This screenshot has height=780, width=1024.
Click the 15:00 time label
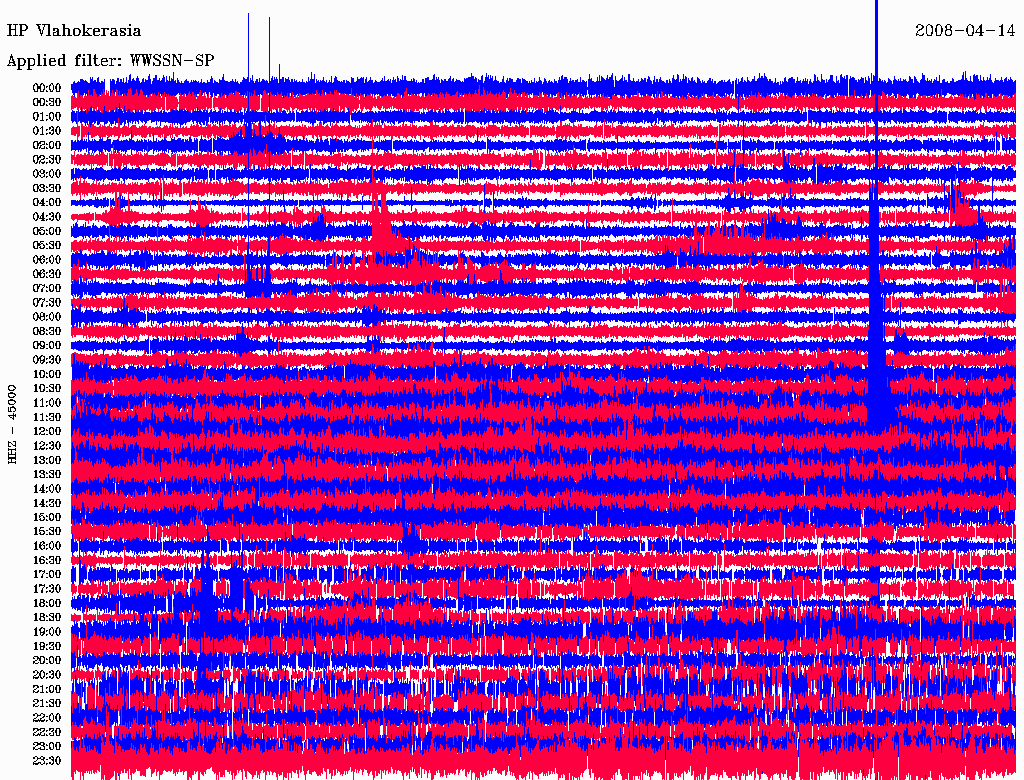point(47,517)
